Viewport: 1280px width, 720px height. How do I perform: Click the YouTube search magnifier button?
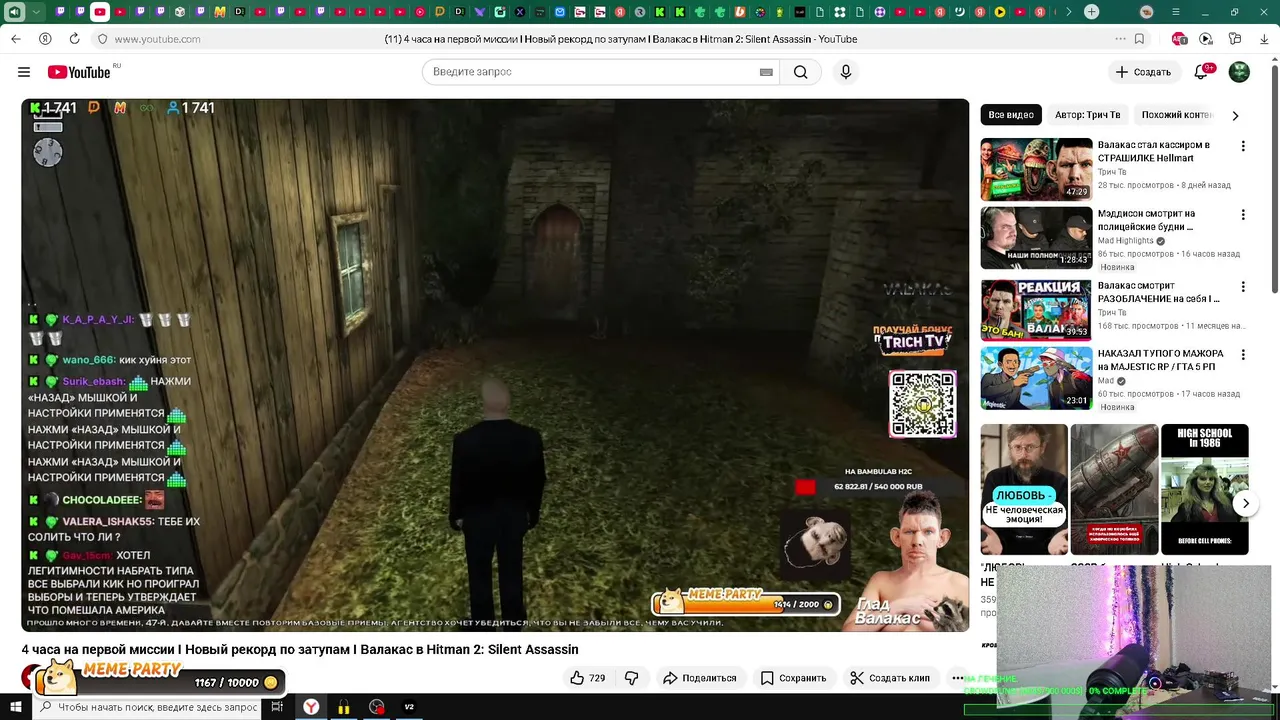click(x=801, y=72)
